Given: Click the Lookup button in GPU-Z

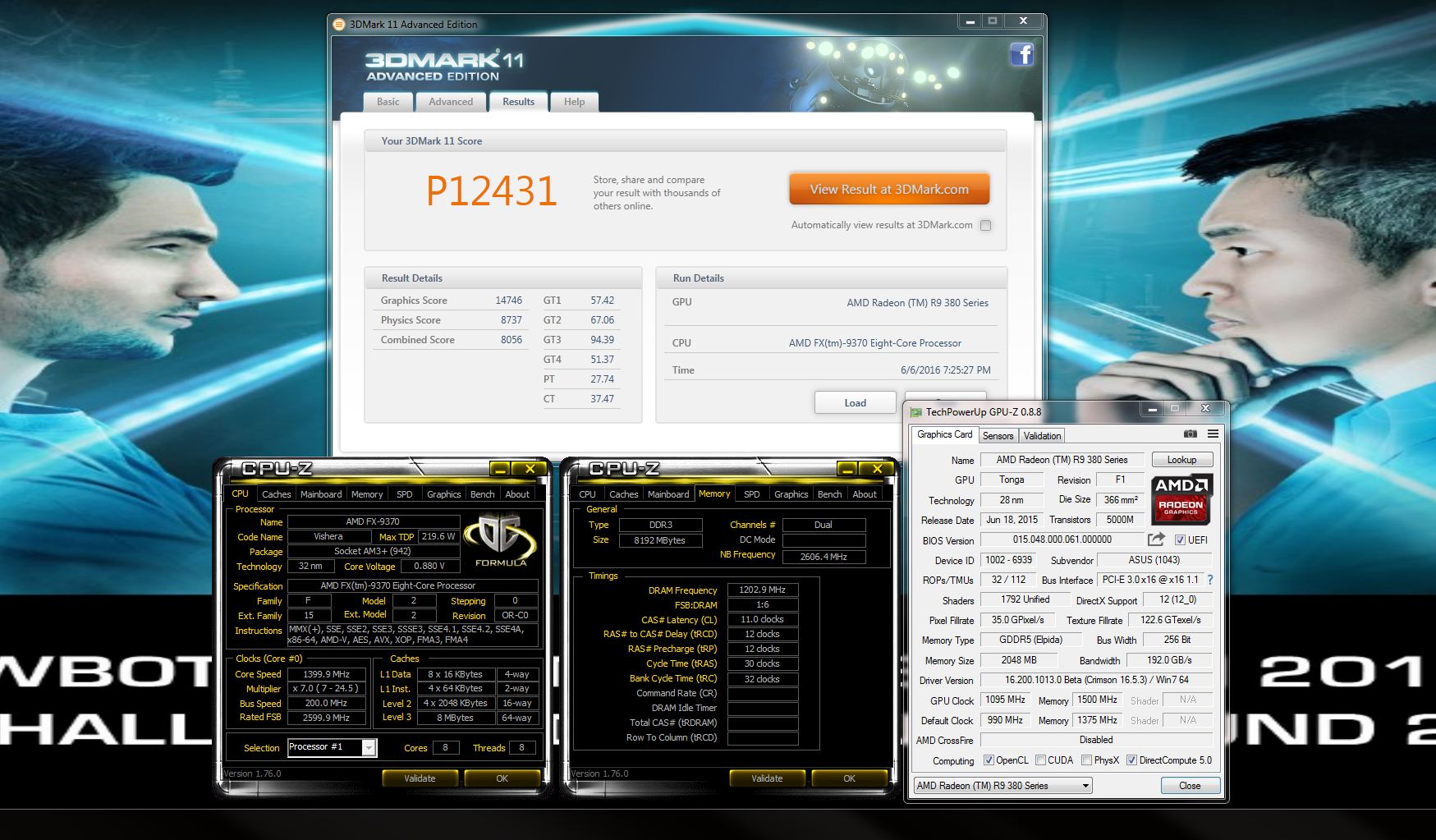Looking at the screenshot, I should tap(1181, 460).
